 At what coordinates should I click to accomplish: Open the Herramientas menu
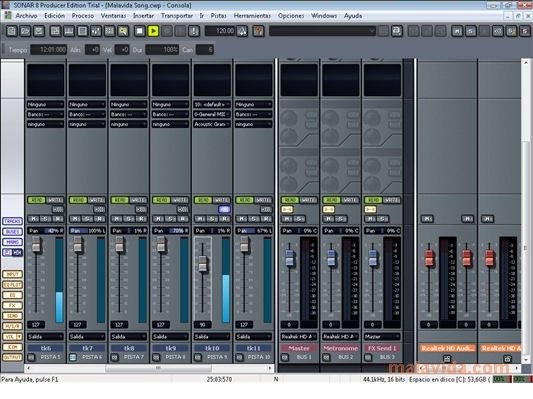tap(252, 16)
